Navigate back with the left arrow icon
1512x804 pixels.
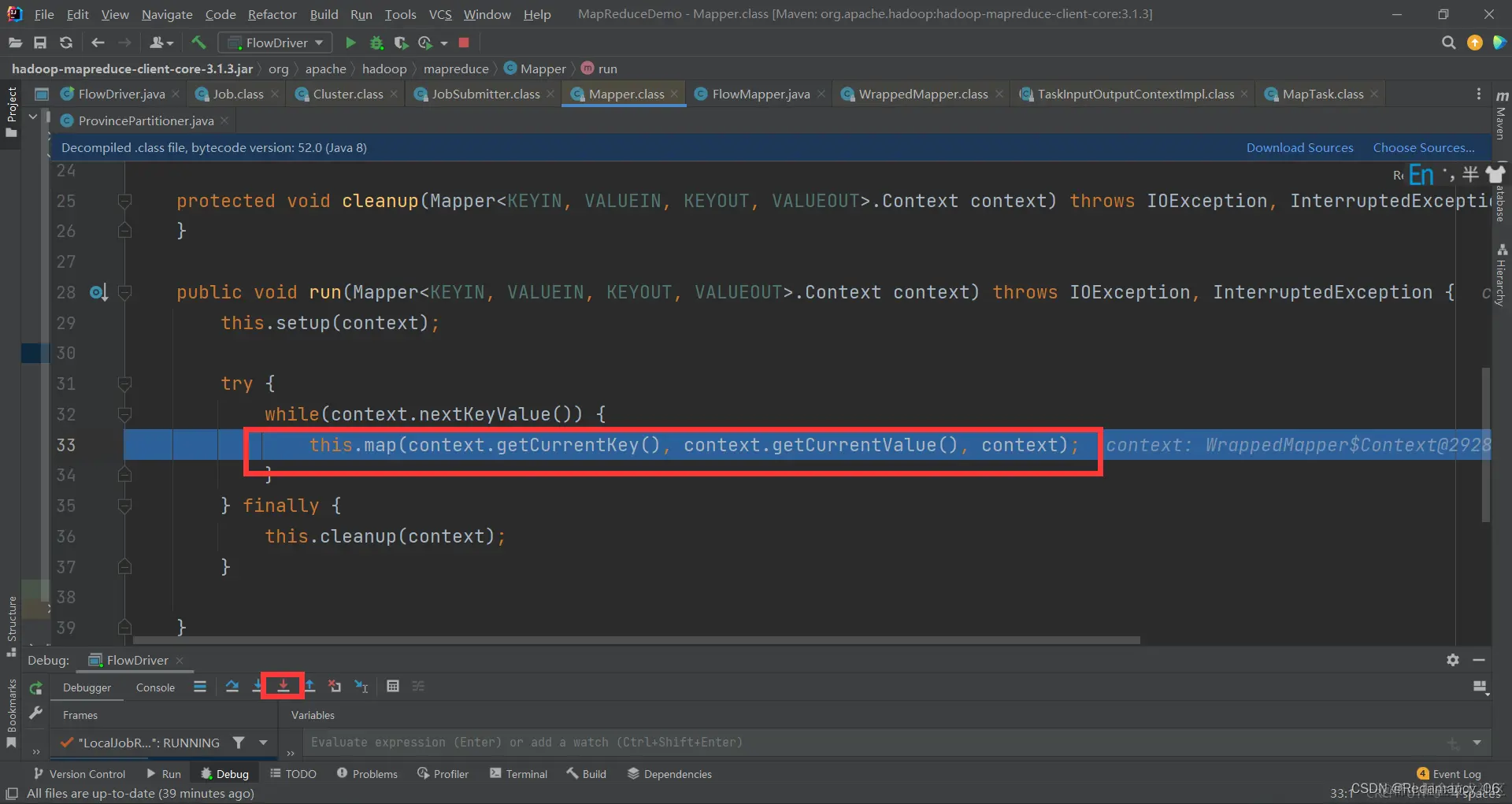(98, 43)
